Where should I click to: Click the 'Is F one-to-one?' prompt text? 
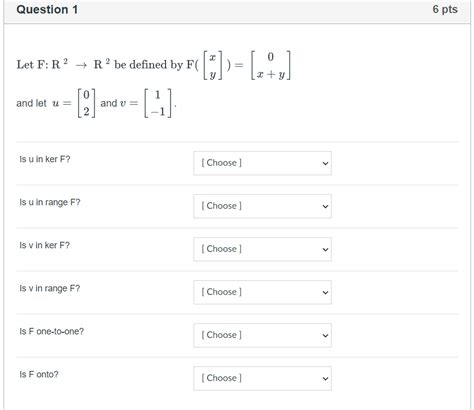click(x=51, y=331)
